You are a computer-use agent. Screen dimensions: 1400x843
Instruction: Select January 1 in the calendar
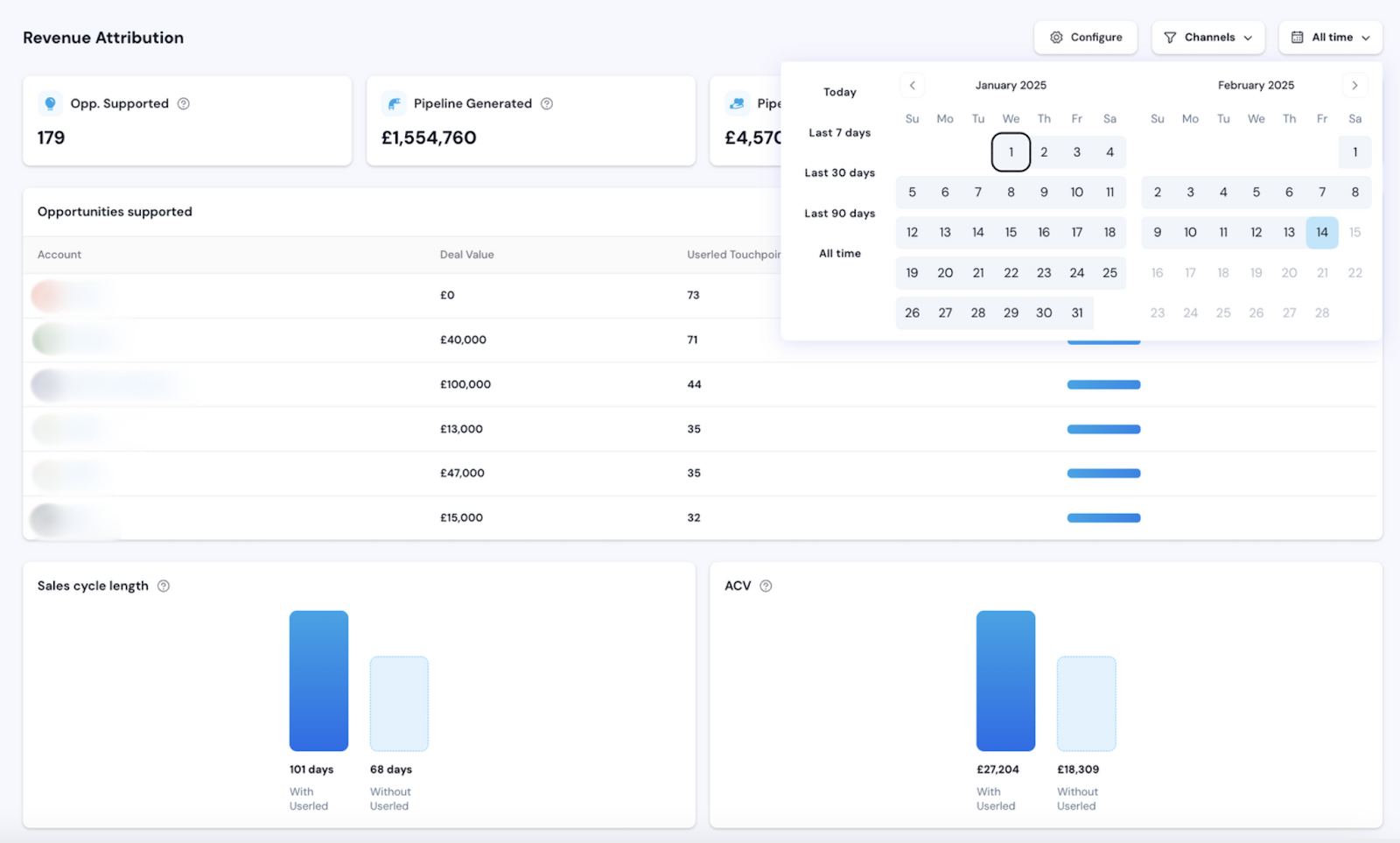1011,152
